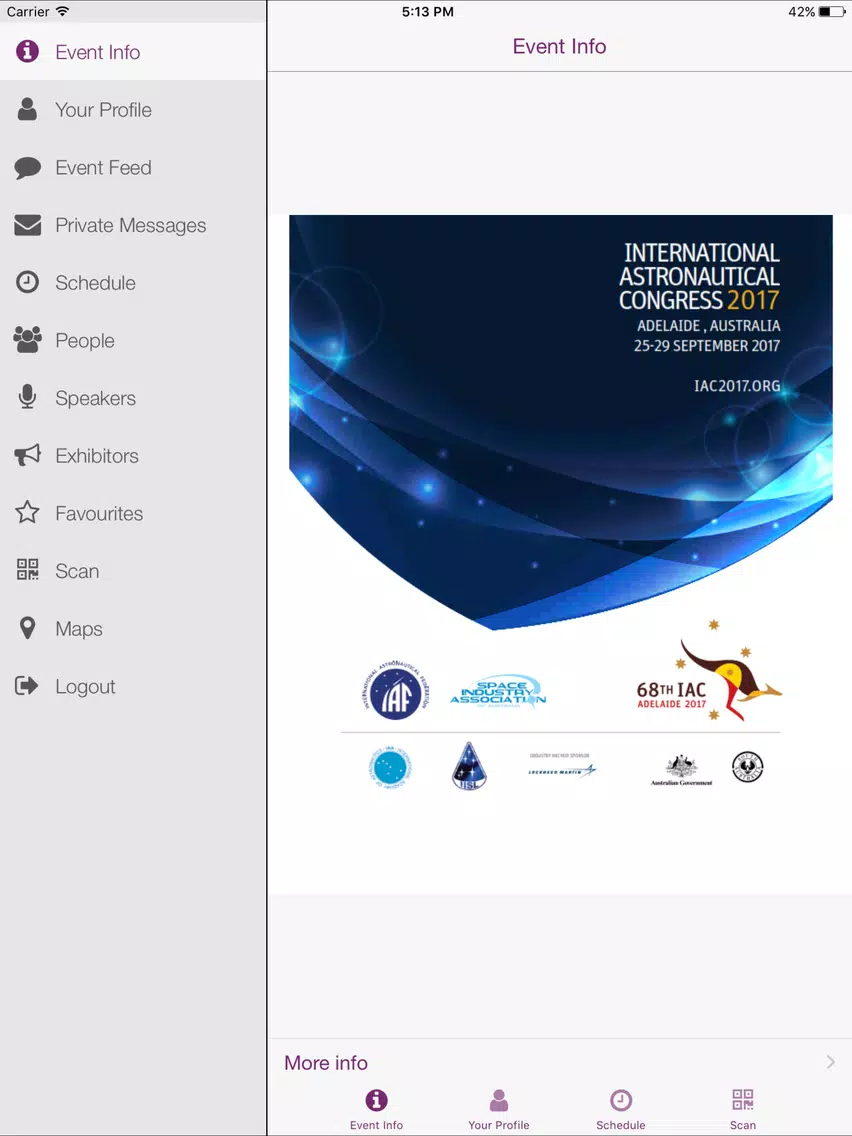The width and height of the screenshot is (852, 1136).
Task: Open Scan label in sidebar menu
Action: click(77, 571)
